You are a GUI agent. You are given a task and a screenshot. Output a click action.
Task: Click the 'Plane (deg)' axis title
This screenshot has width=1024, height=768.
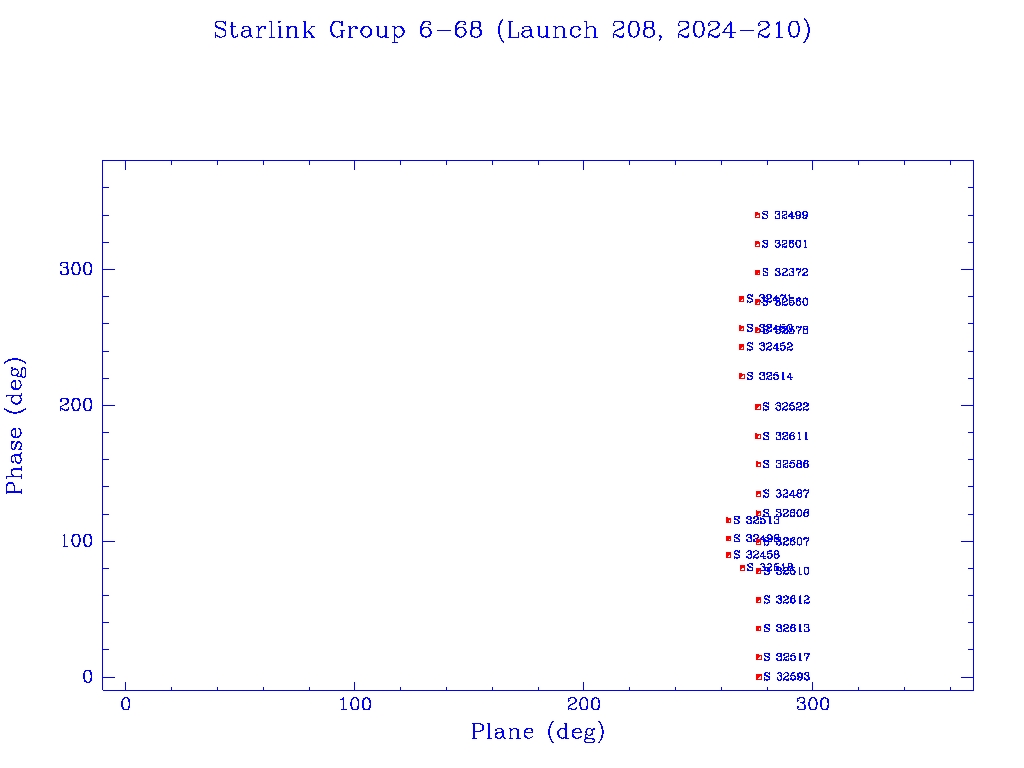(x=538, y=732)
